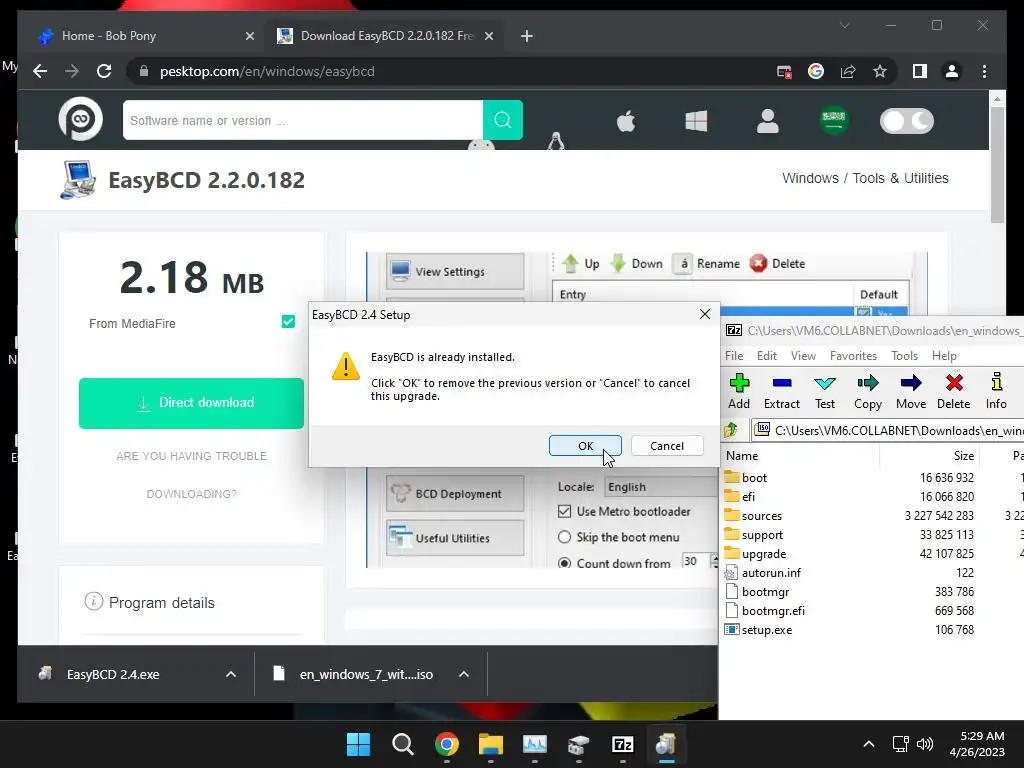Viewport: 1024px width, 768px height.
Task: Click the Tools & Utilities breadcrumb link
Action: (x=900, y=178)
